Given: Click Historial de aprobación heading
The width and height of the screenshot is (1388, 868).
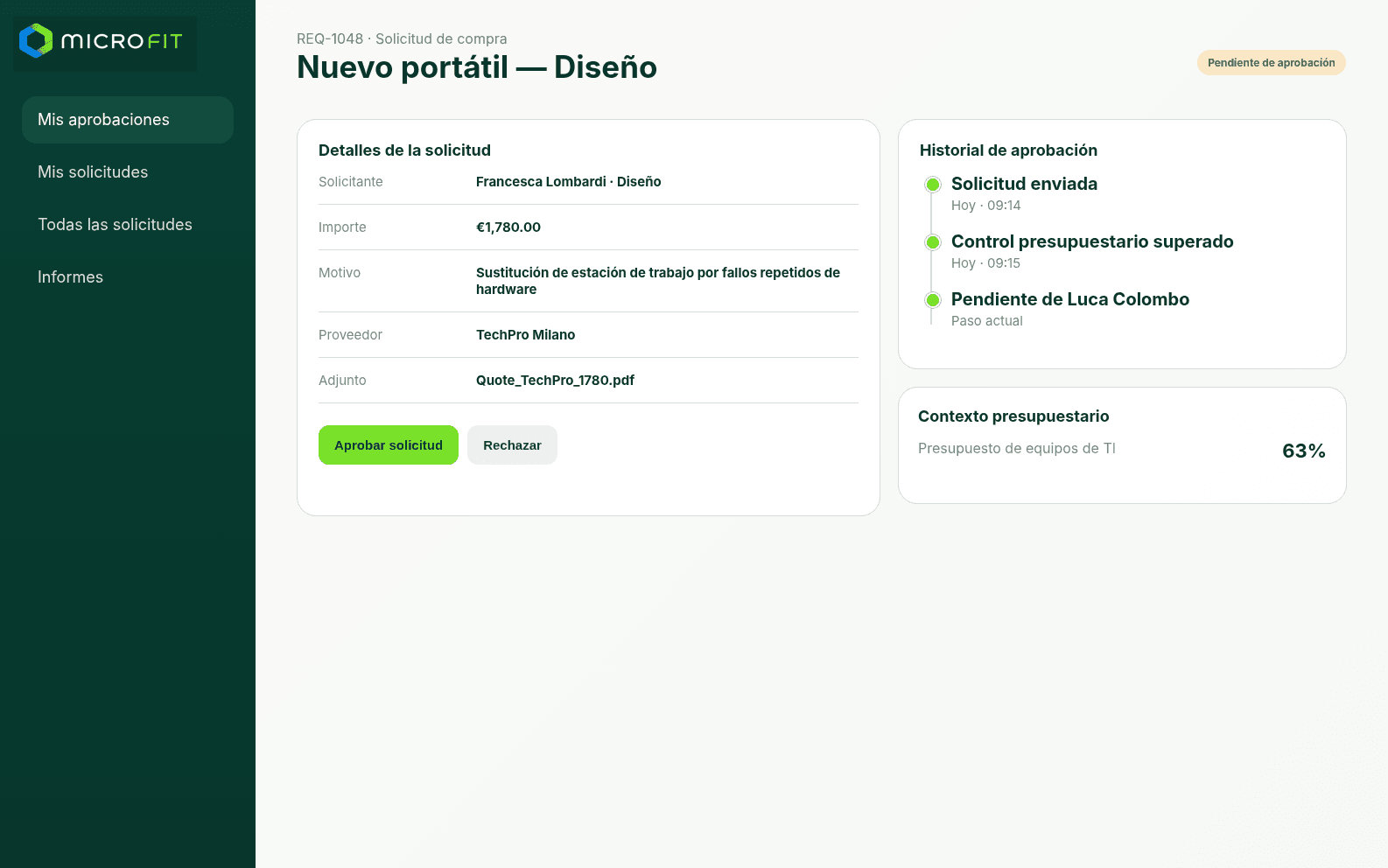Looking at the screenshot, I should (1008, 150).
